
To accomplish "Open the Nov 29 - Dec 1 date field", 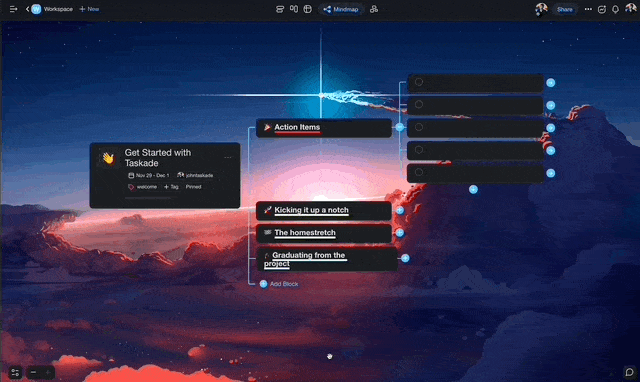I will [x=149, y=175].
